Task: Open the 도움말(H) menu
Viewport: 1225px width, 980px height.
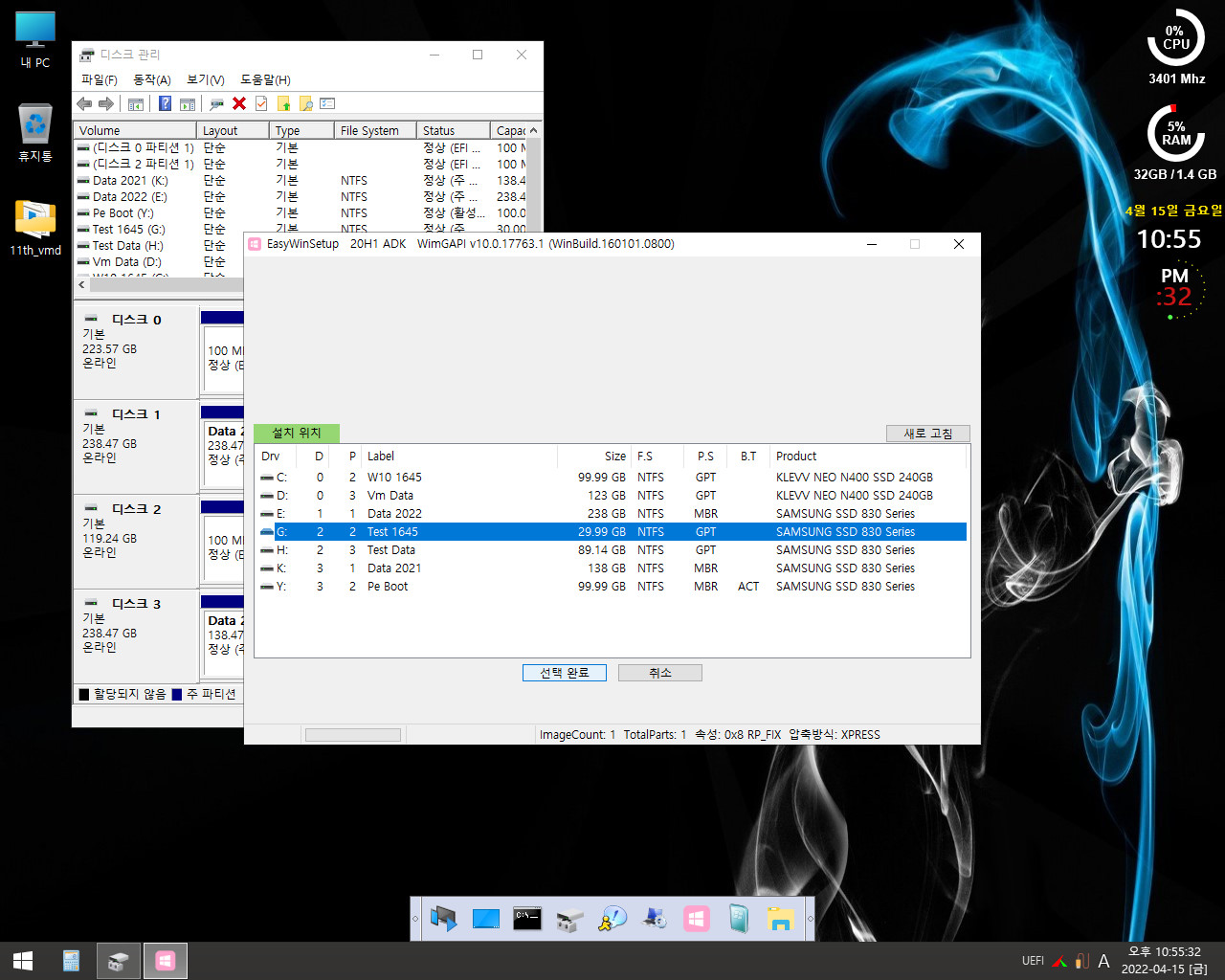Action: [265, 79]
